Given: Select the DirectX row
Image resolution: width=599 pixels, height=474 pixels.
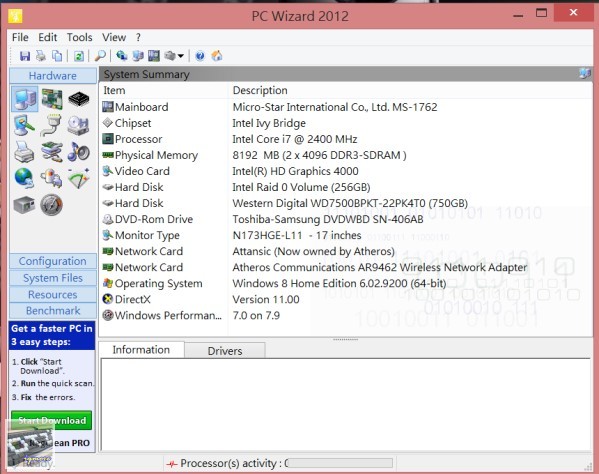Looking at the screenshot, I should click(346, 299).
